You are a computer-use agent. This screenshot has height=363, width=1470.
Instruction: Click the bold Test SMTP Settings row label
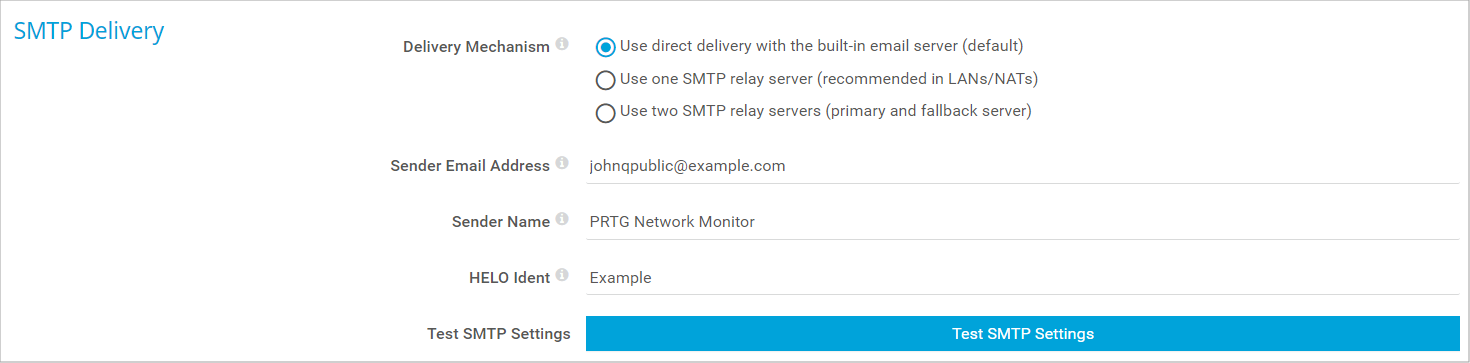[x=499, y=334]
